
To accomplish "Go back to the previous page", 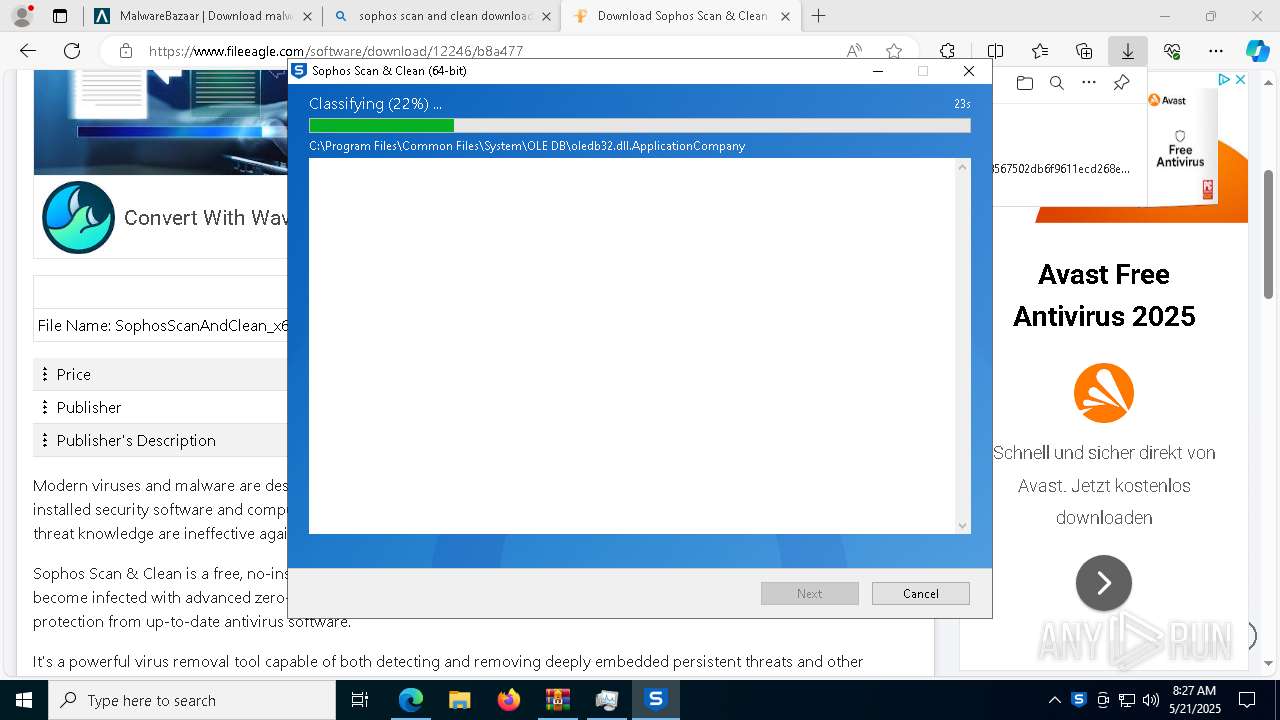I will 28,51.
